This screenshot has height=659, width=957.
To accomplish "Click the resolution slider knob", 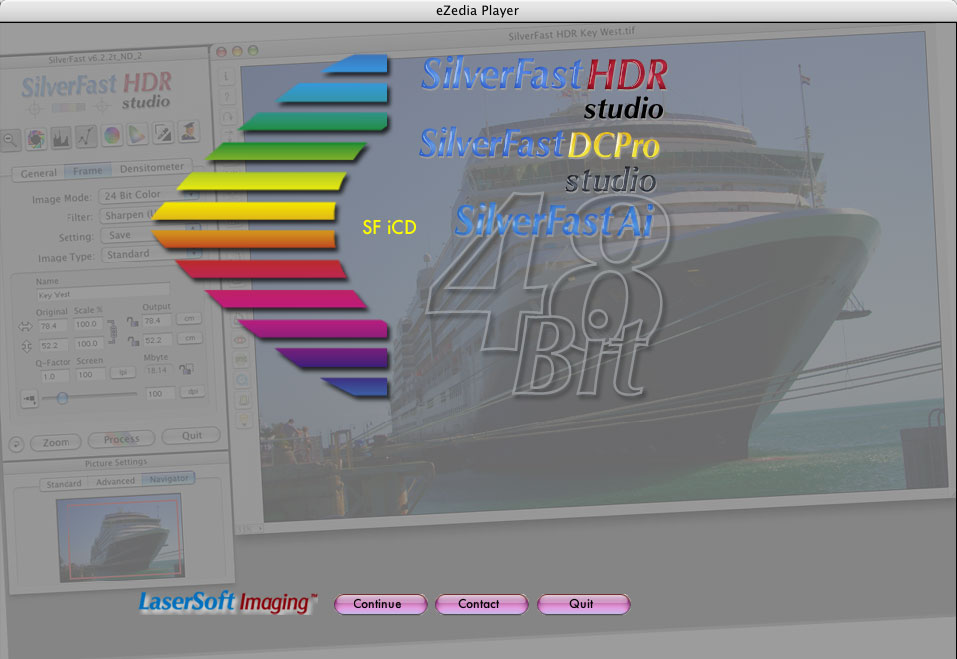I will [62, 397].
